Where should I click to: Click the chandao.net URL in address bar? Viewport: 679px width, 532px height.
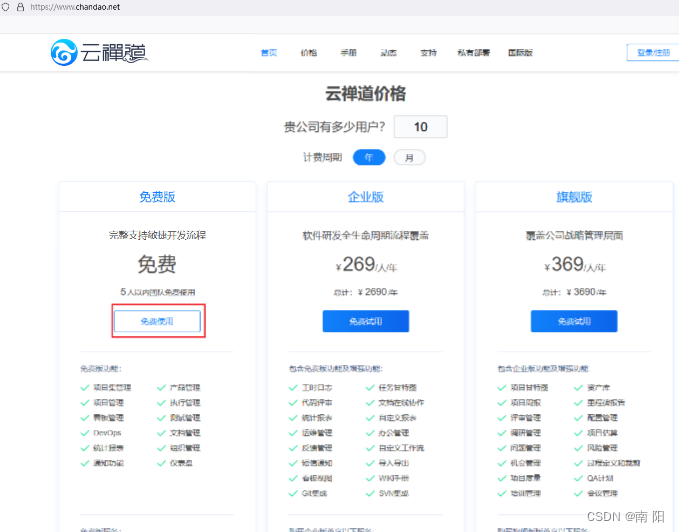[x=75, y=7]
